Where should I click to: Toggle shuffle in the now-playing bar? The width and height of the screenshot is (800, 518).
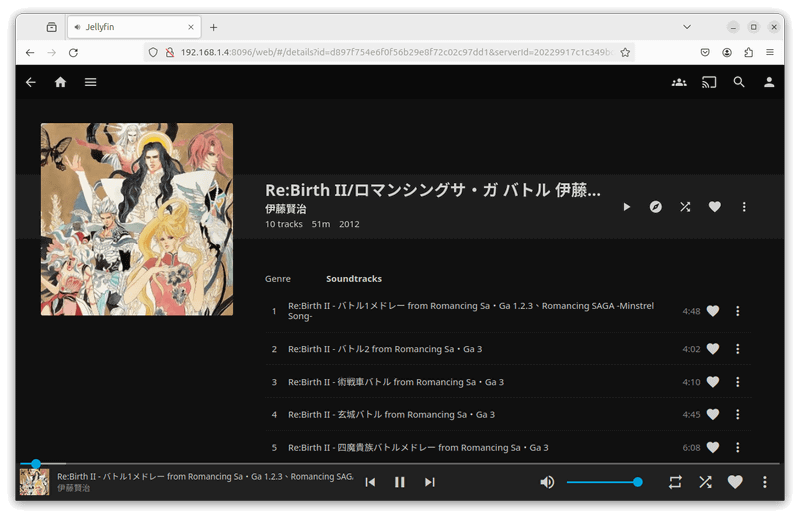tap(705, 482)
